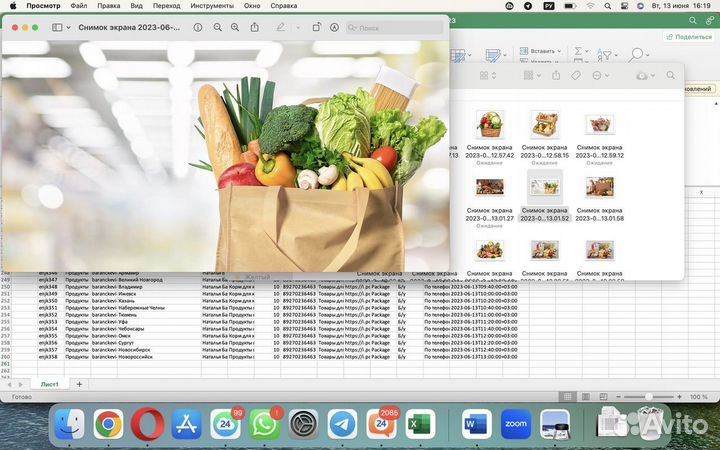Open WhatsApp from the Dock
720x450 pixels.
click(264, 424)
